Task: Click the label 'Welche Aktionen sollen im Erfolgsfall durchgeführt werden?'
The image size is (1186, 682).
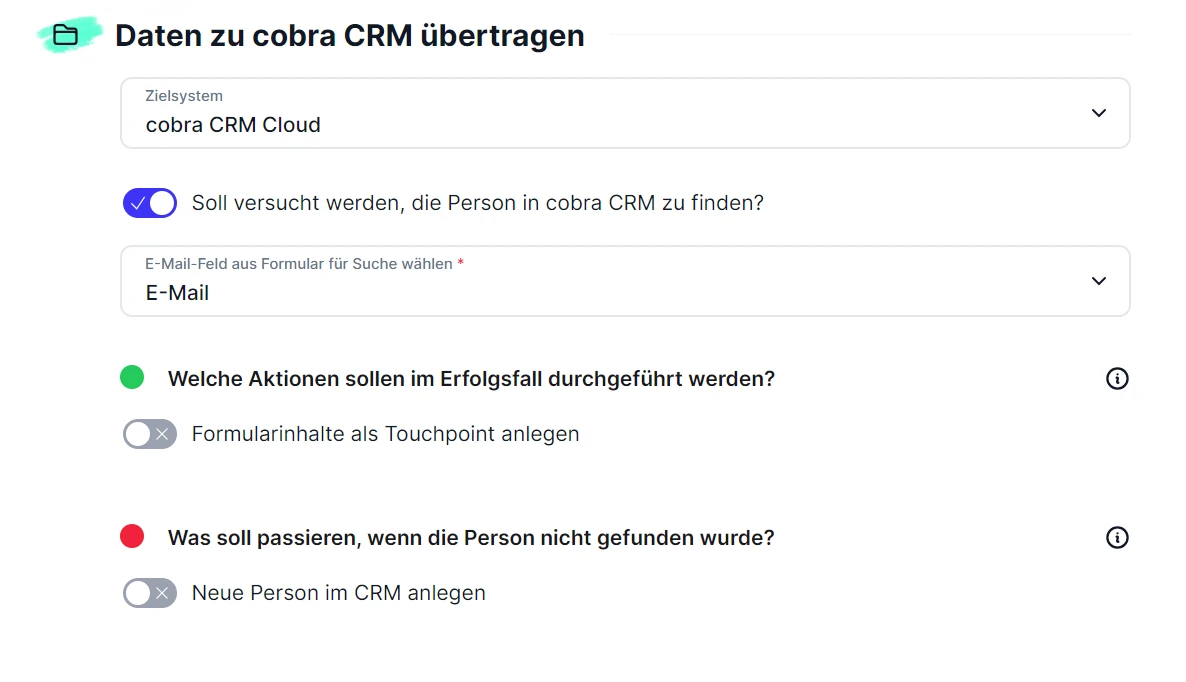Action: pyautogui.click(x=471, y=378)
